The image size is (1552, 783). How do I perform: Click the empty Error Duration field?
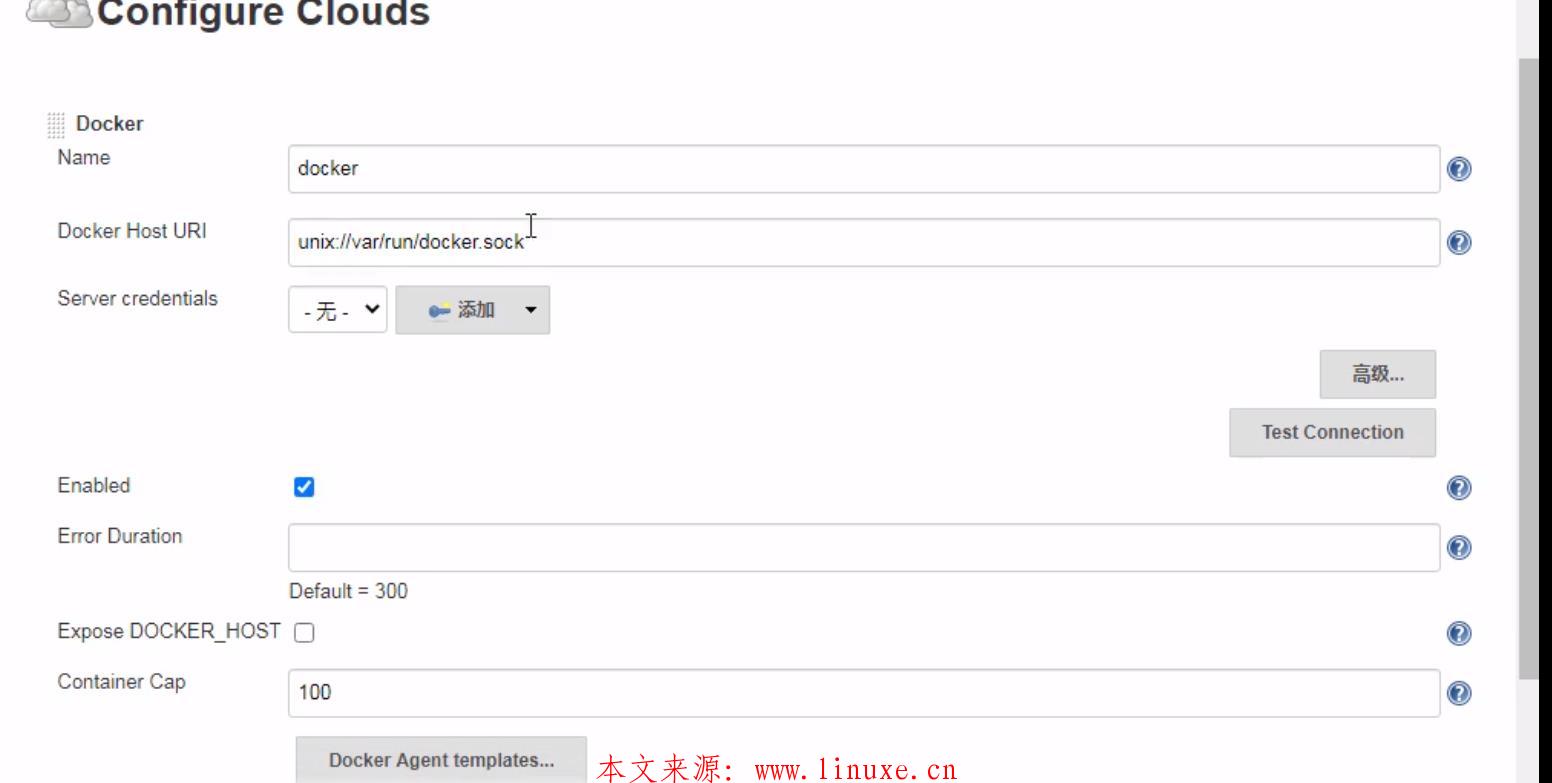pos(864,548)
